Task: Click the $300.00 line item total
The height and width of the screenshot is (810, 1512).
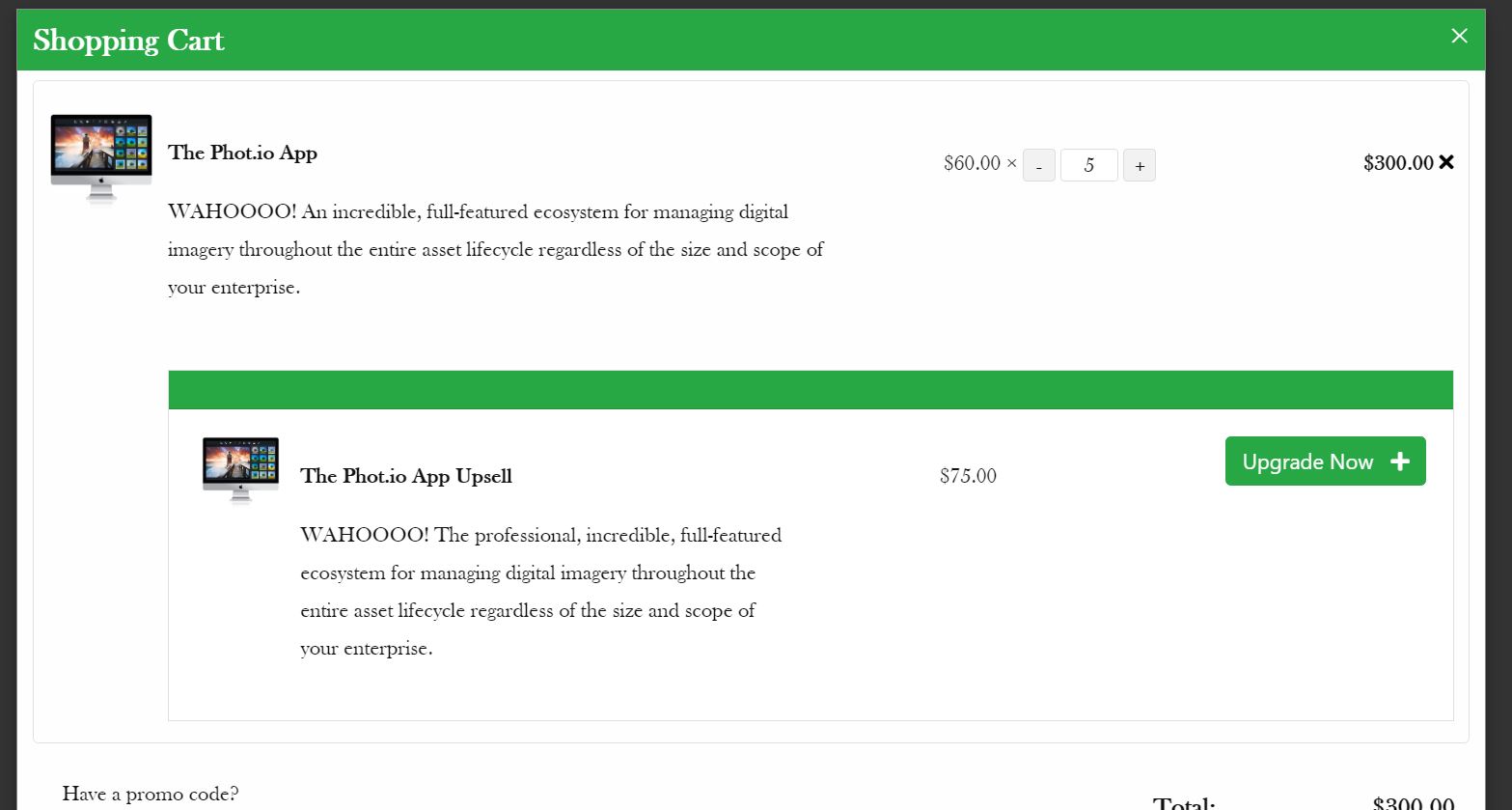Action: [1397, 163]
